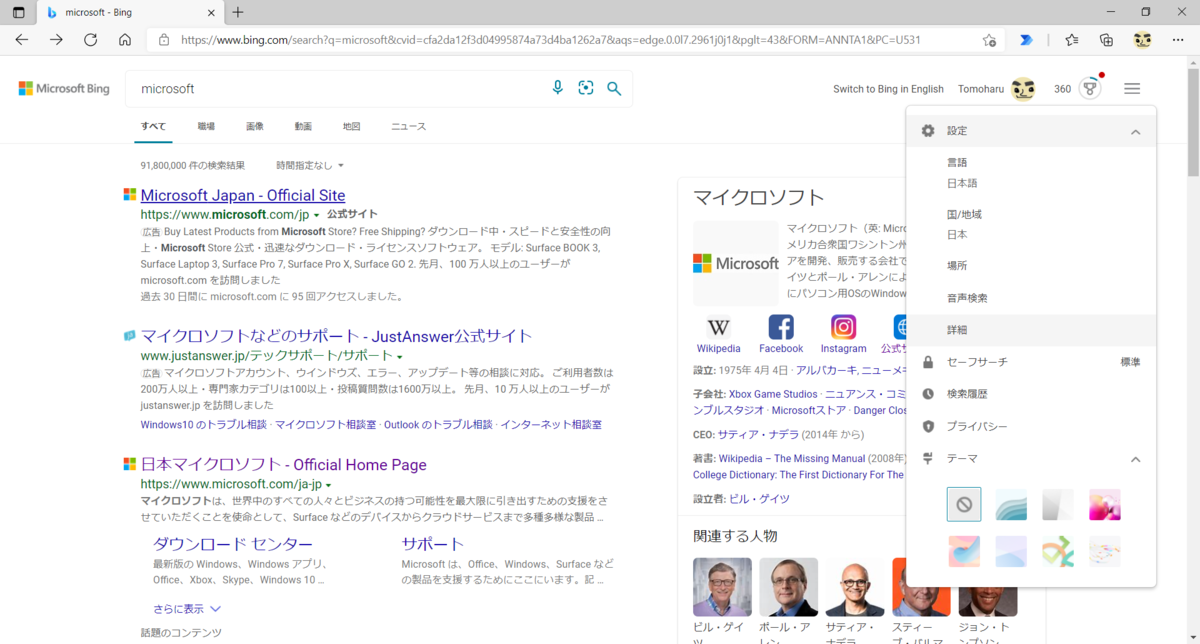Open Microsoft Japan - Official Site link
The width and height of the screenshot is (1200, 644).
tap(243, 195)
